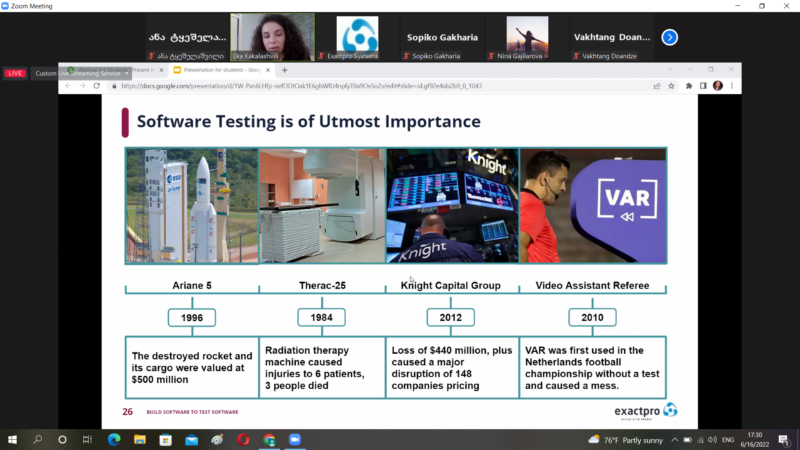
Task: Open network status in tray
Action: [x=700, y=440]
